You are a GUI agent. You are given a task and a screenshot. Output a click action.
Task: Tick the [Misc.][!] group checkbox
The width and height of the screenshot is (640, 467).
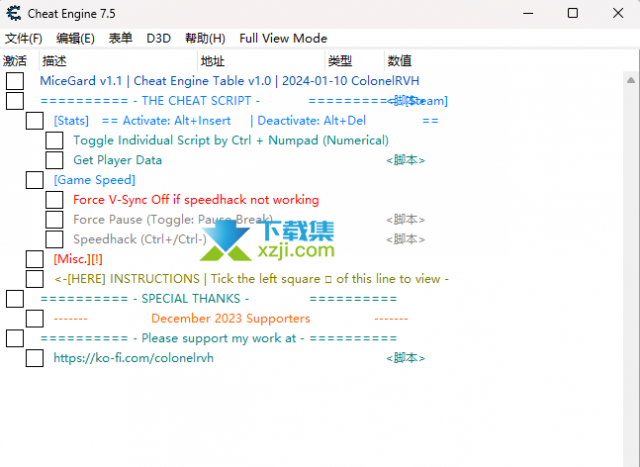pyautogui.click(x=35, y=259)
